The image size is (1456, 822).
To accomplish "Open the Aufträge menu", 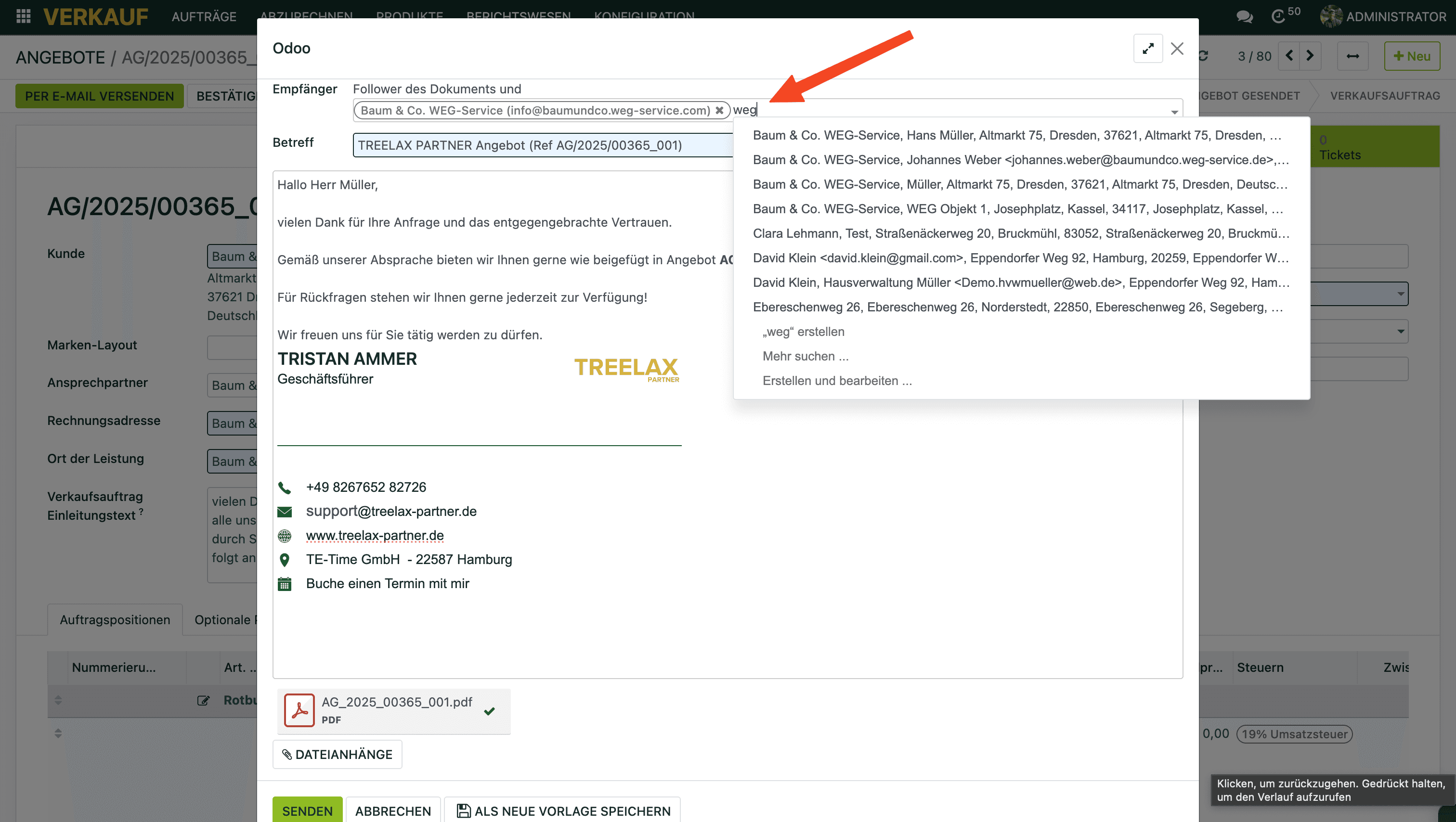I will tap(204, 16).
